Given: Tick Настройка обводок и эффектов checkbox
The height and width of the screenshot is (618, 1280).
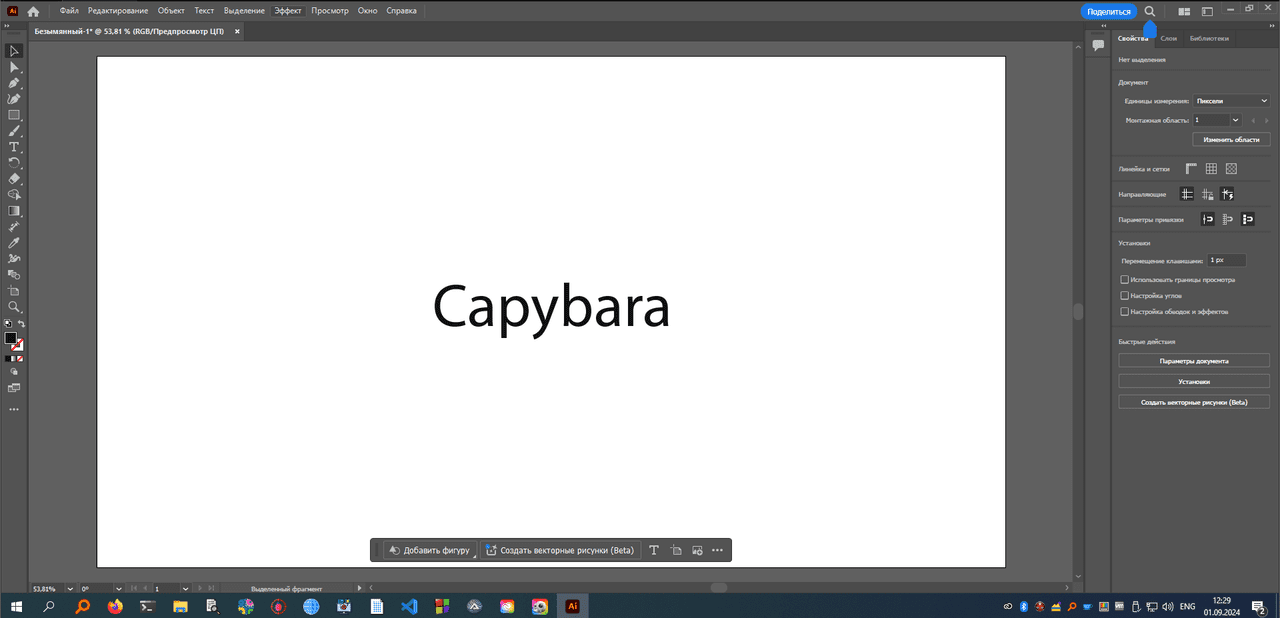Looking at the screenshot, I should point(1125,312).
